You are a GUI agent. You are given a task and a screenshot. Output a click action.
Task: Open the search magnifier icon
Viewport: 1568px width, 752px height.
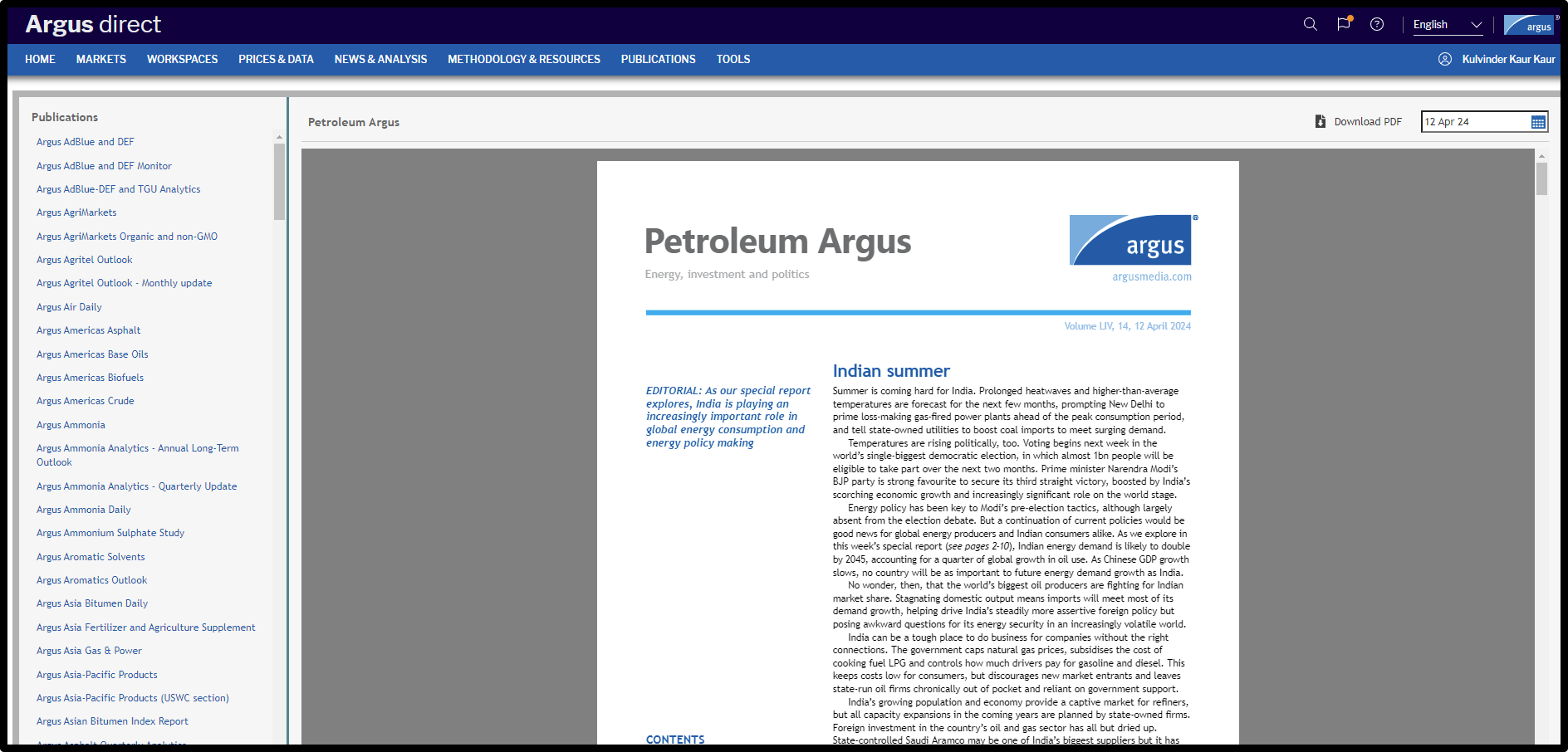pyautogui.click(x=1310, y=24)
